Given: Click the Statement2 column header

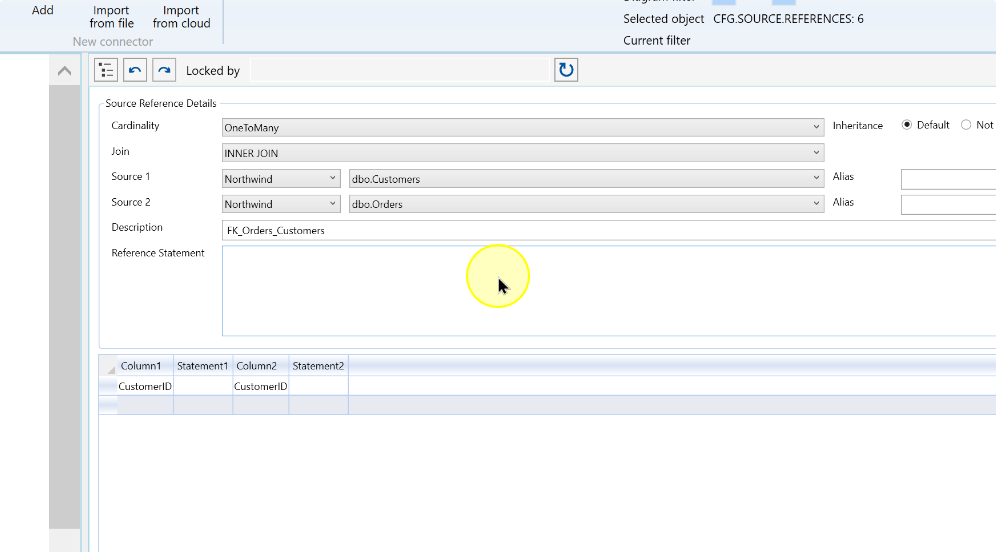Looking at the screenshot, I should tap(318, 366).
